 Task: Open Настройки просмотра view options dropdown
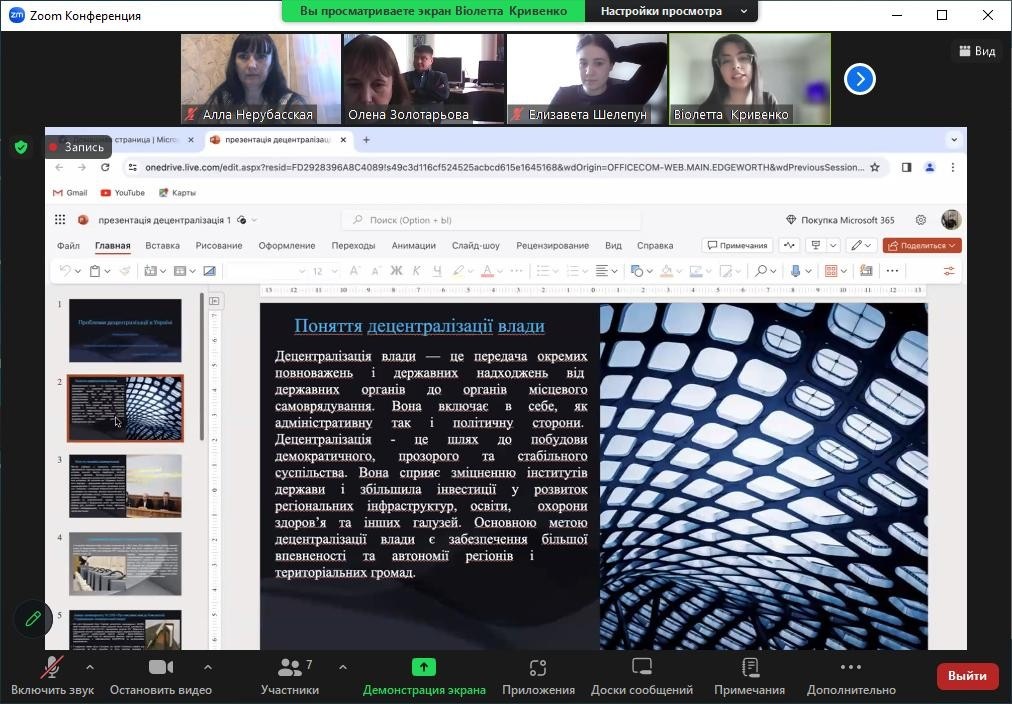click(672, 12)
